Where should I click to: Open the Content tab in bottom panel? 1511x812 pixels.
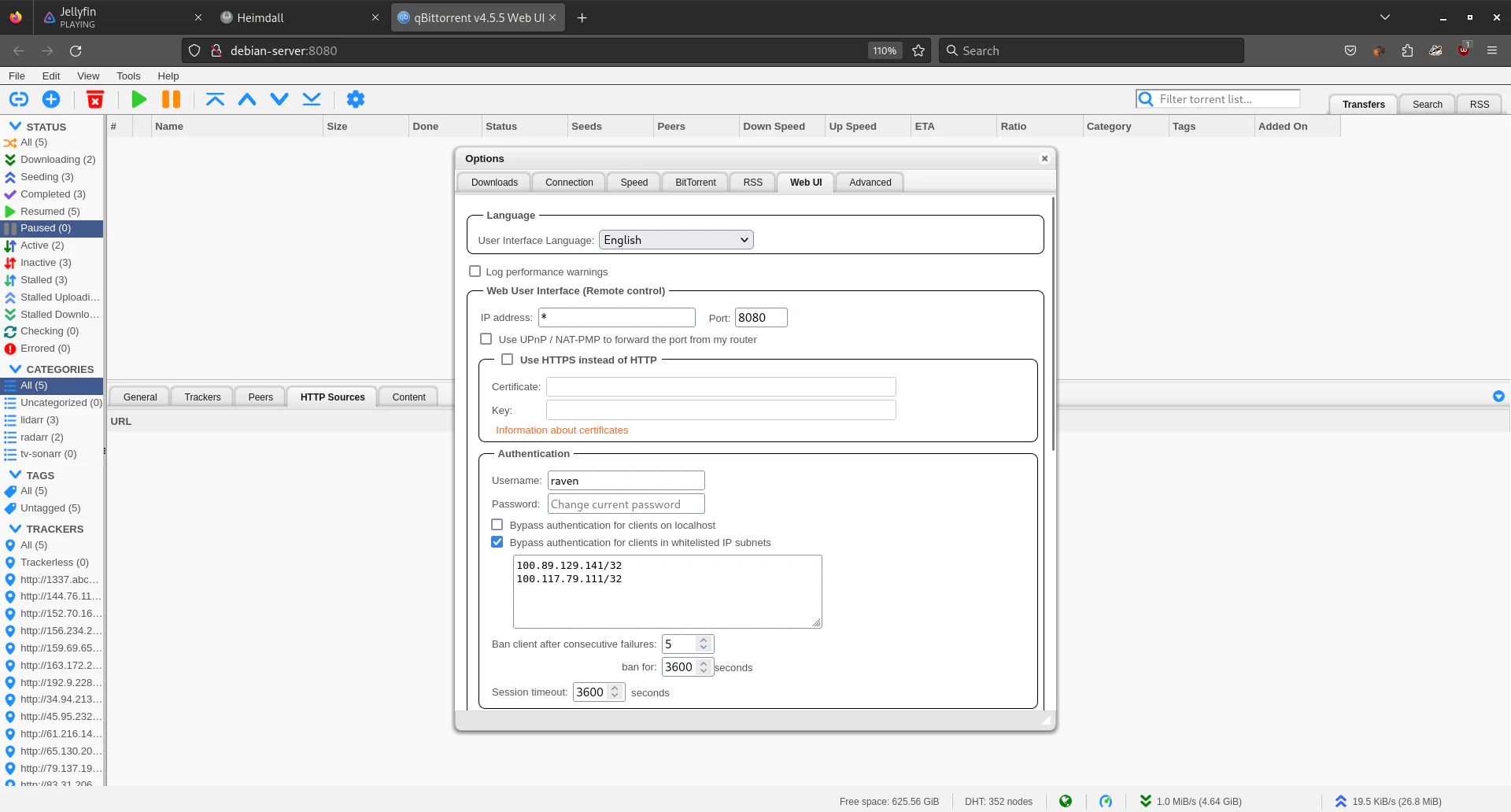[x=409, y=397]
